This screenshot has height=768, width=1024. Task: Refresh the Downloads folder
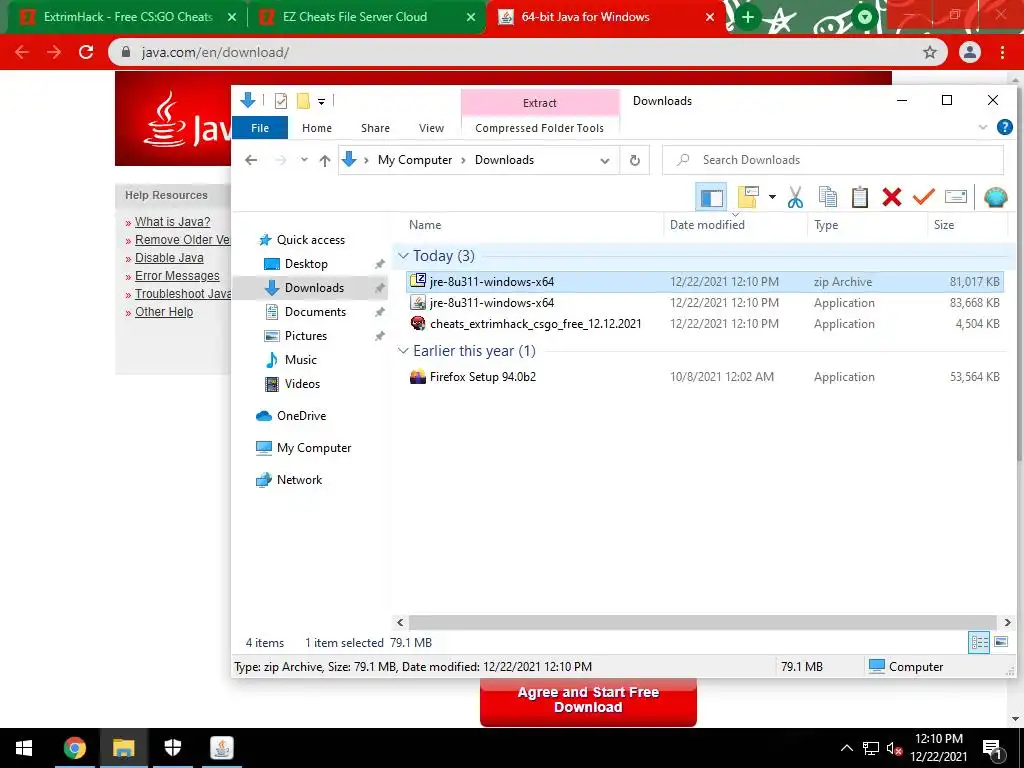(634, 161)
